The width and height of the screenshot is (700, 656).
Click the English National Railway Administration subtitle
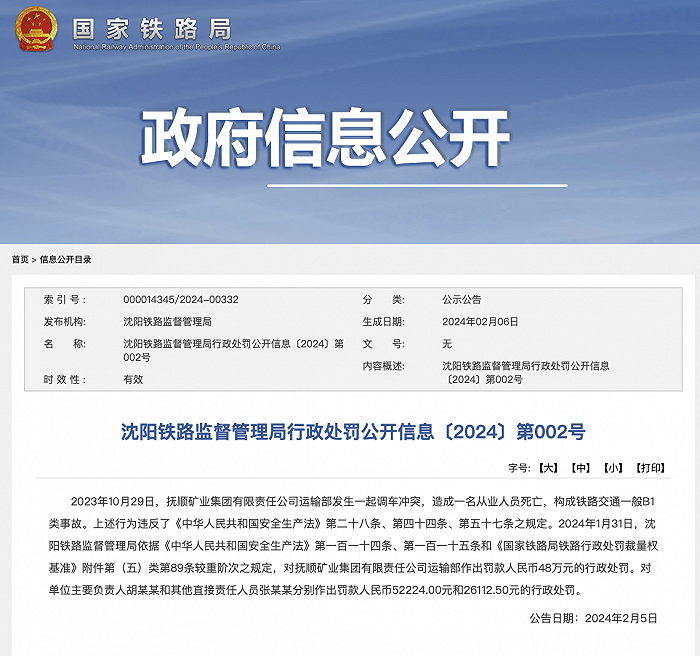tap(176, 47)
